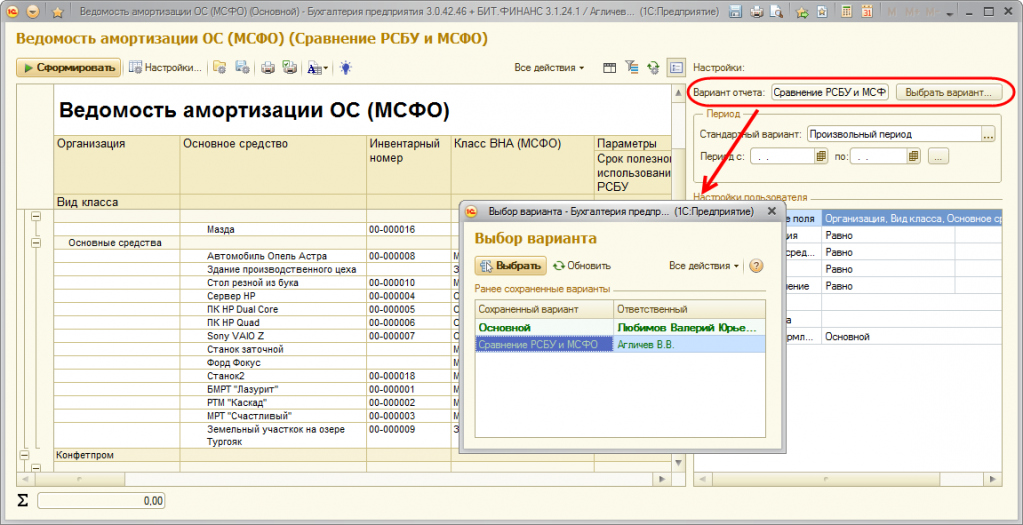Click the Выбрать вариант button
The image size is (1023, 525).
(946, 92)
